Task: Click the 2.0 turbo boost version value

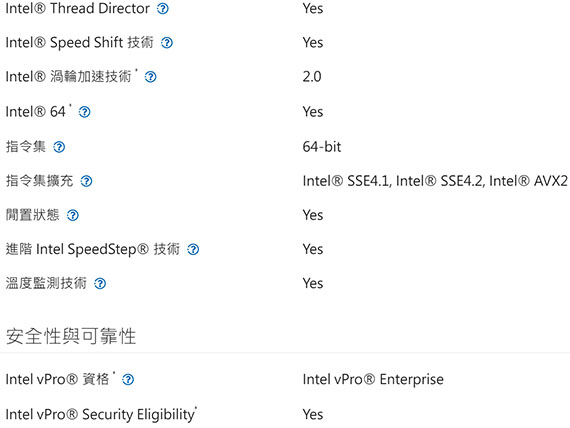Action: (312, 77)
